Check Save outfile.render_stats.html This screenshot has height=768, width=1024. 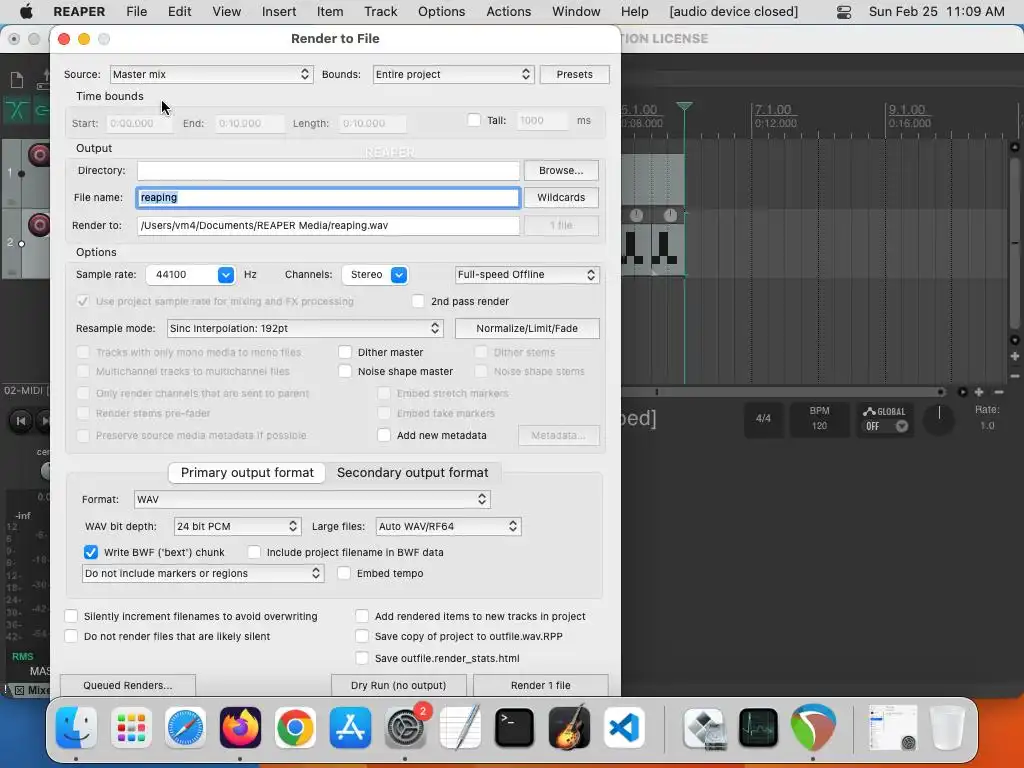point(362,658)
